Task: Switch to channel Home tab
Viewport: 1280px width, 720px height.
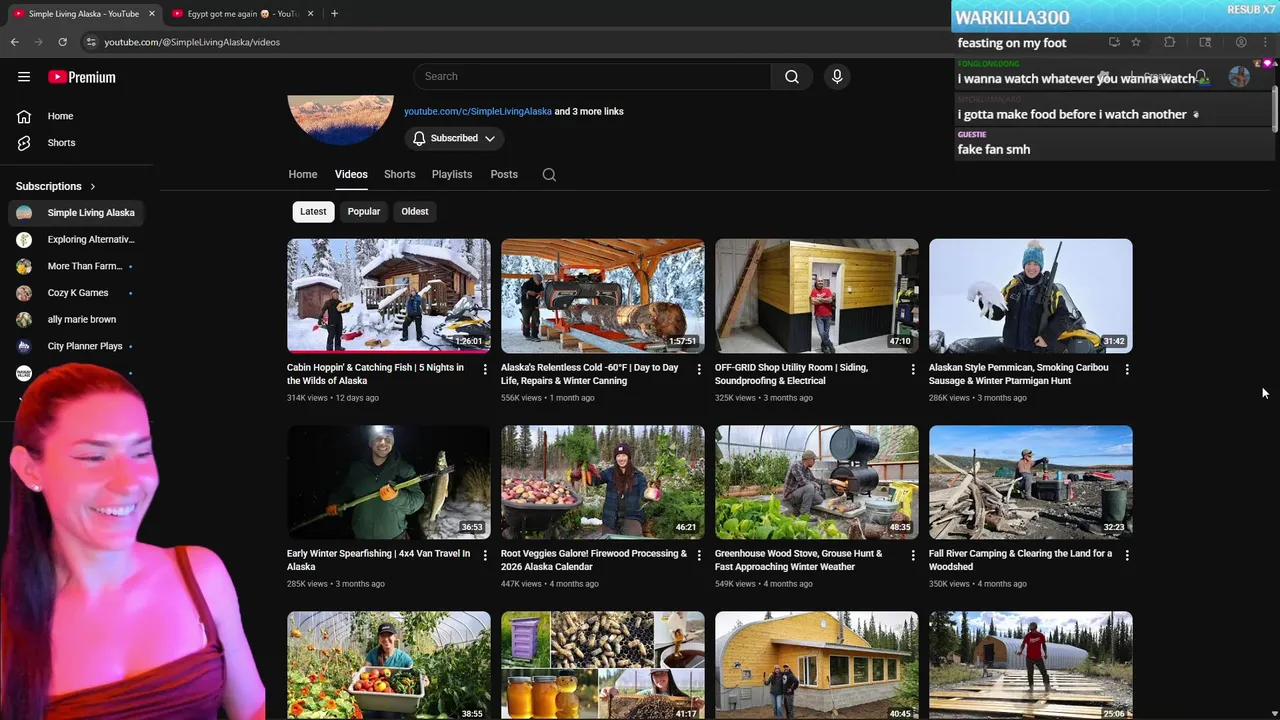Action: click(x=303, y=175)
